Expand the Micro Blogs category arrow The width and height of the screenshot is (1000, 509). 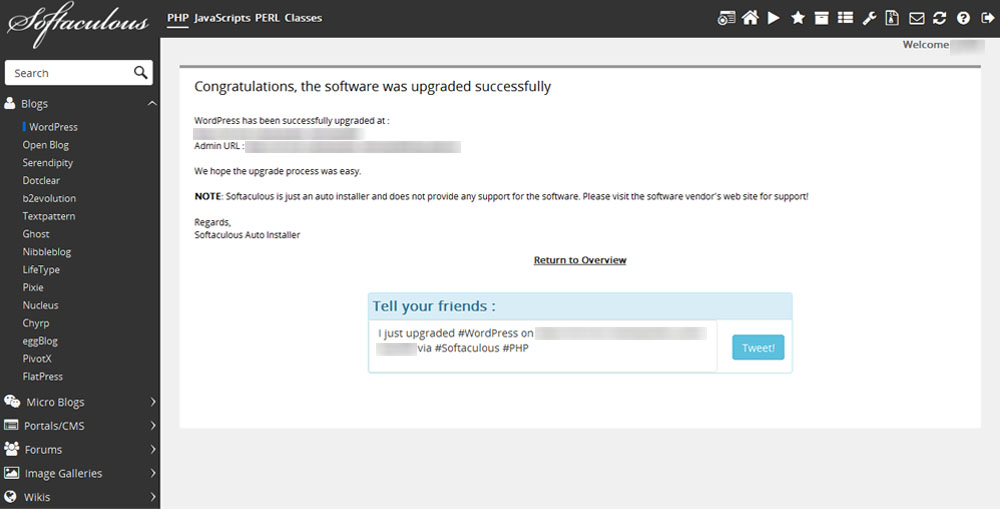(153, 402)
